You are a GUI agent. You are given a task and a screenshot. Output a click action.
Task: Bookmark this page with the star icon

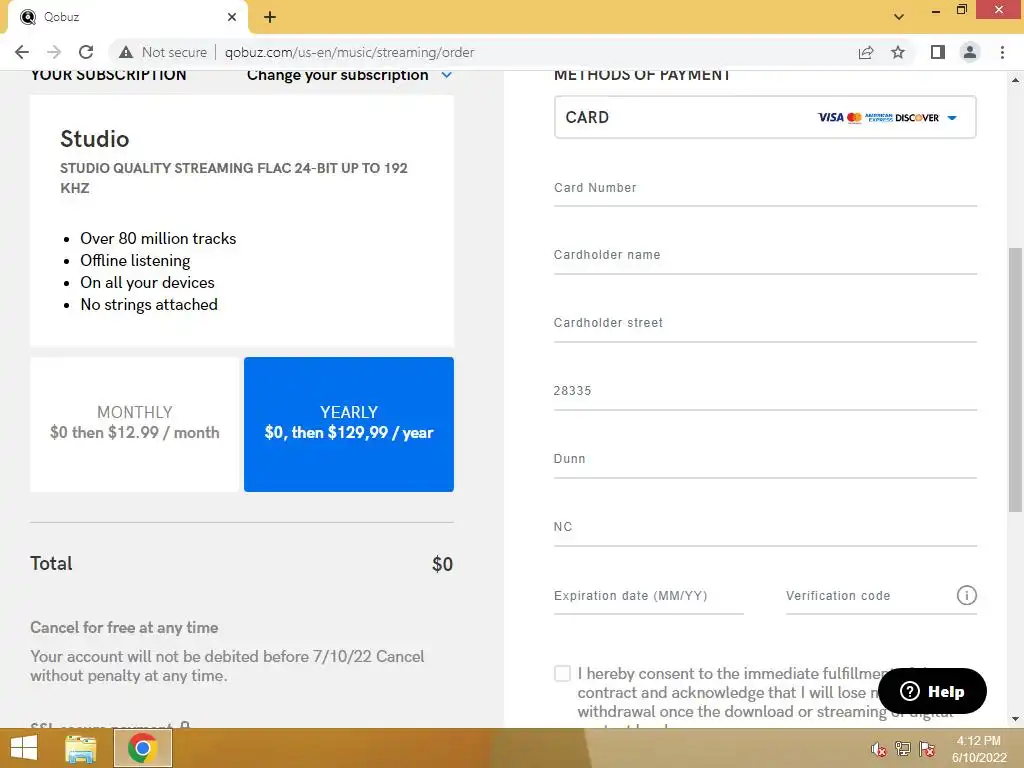click(898, 52)
